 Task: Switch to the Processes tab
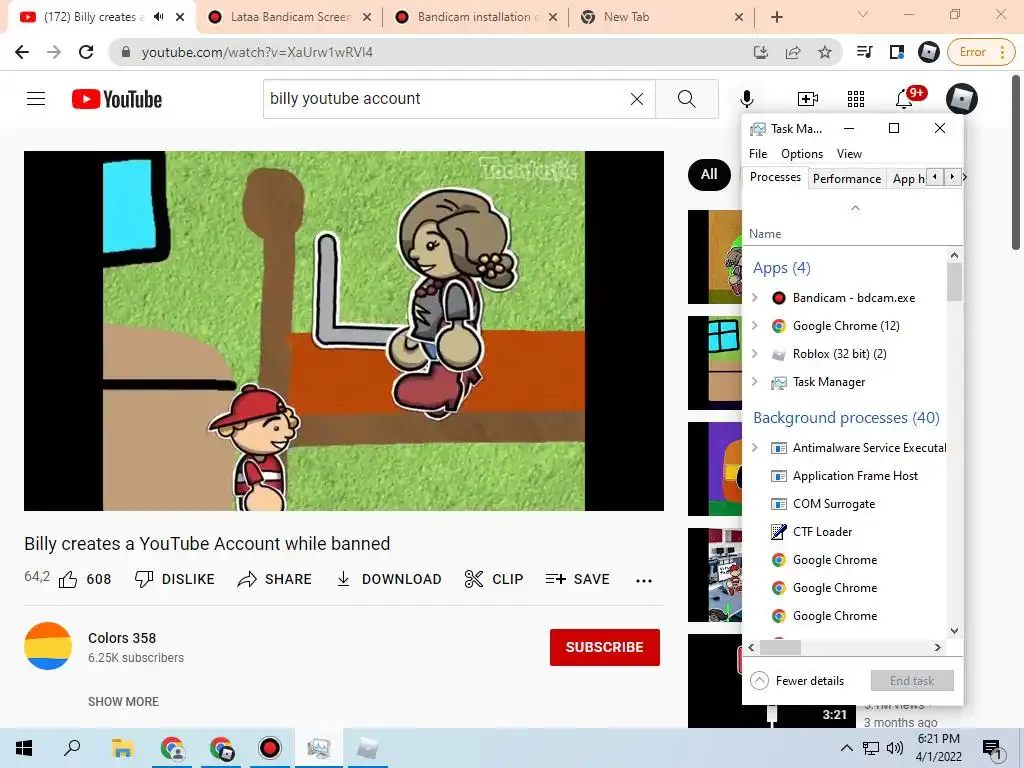(x=775, y=177)
